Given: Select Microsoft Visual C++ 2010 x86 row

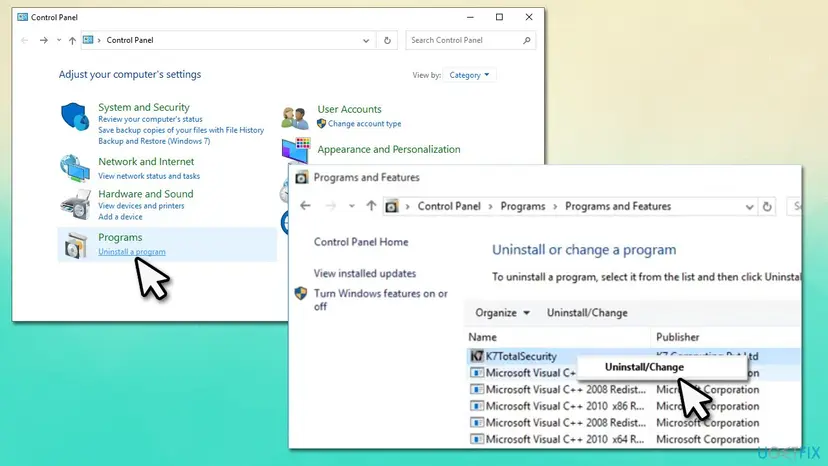Looking at the screenshot, I should coord(634,406).
